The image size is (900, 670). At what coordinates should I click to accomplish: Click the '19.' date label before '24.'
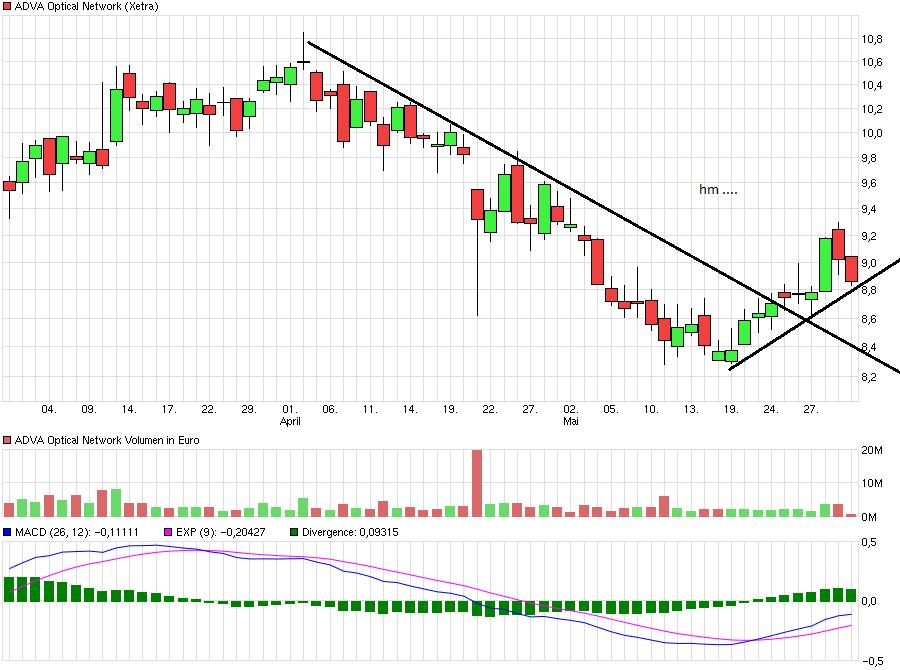click(x=730, y=409)
